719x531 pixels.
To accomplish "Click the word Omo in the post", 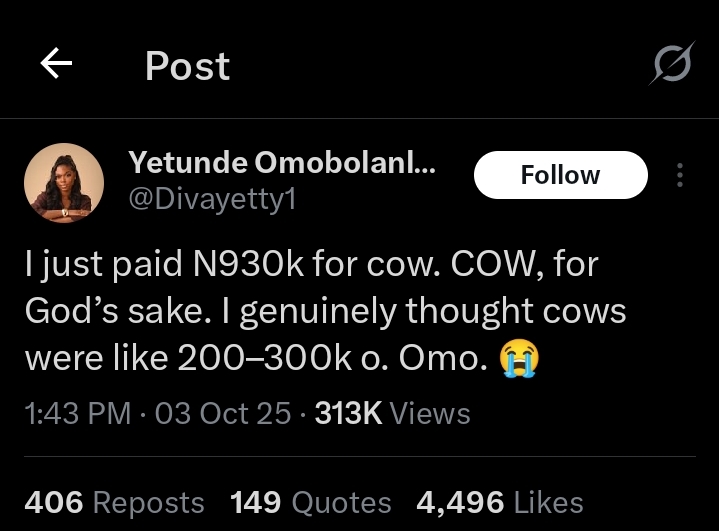I will [x=442, y=358].
